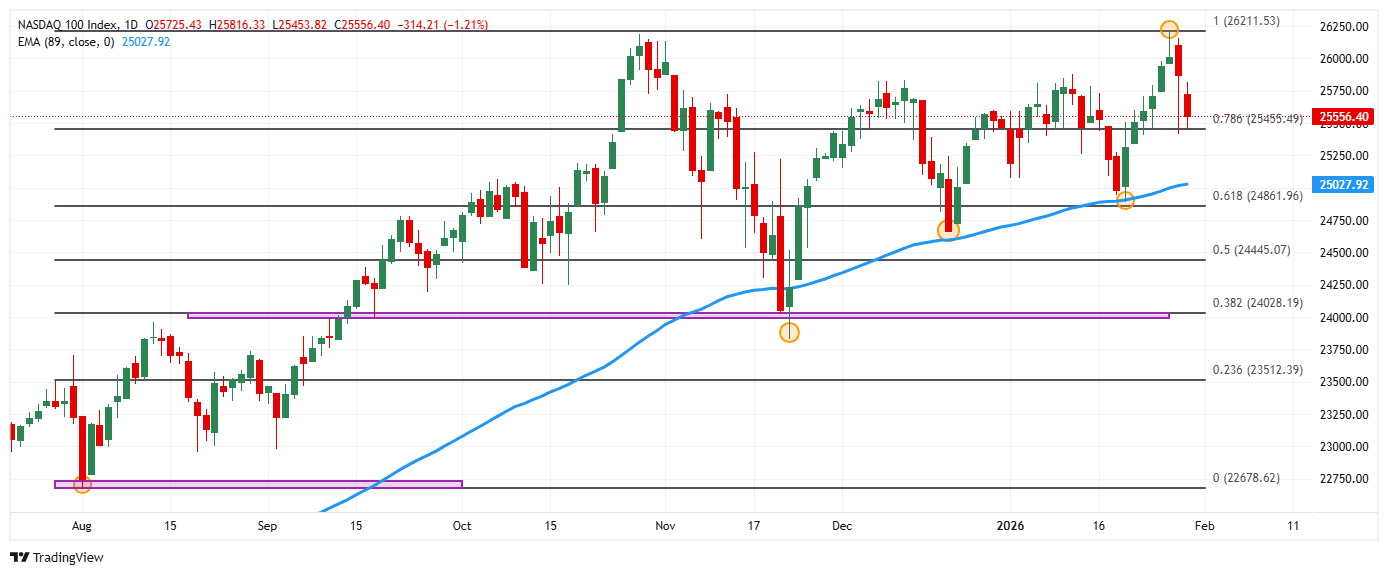Click the EMA value 25027.92 in legend
This screenshot has height=575, width=1388.
coord(145,42)
